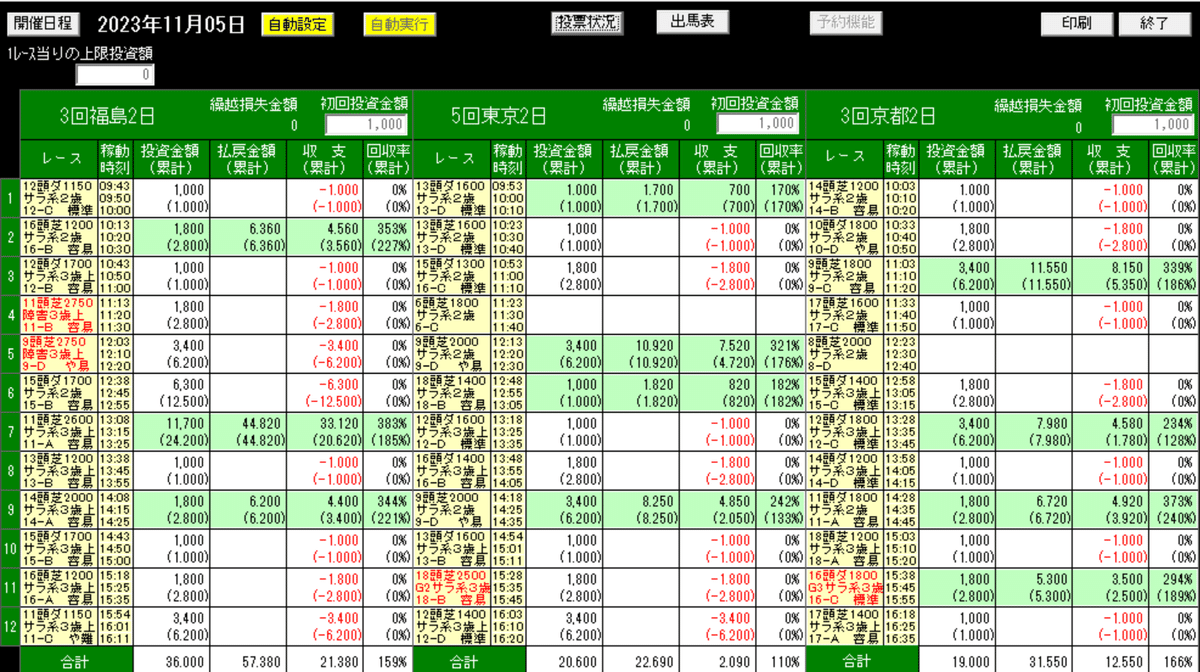Screen dimensions: 1200x672
Task: Edit 初回投資金額 field under 5回東京2日
Action: [758, 124]
